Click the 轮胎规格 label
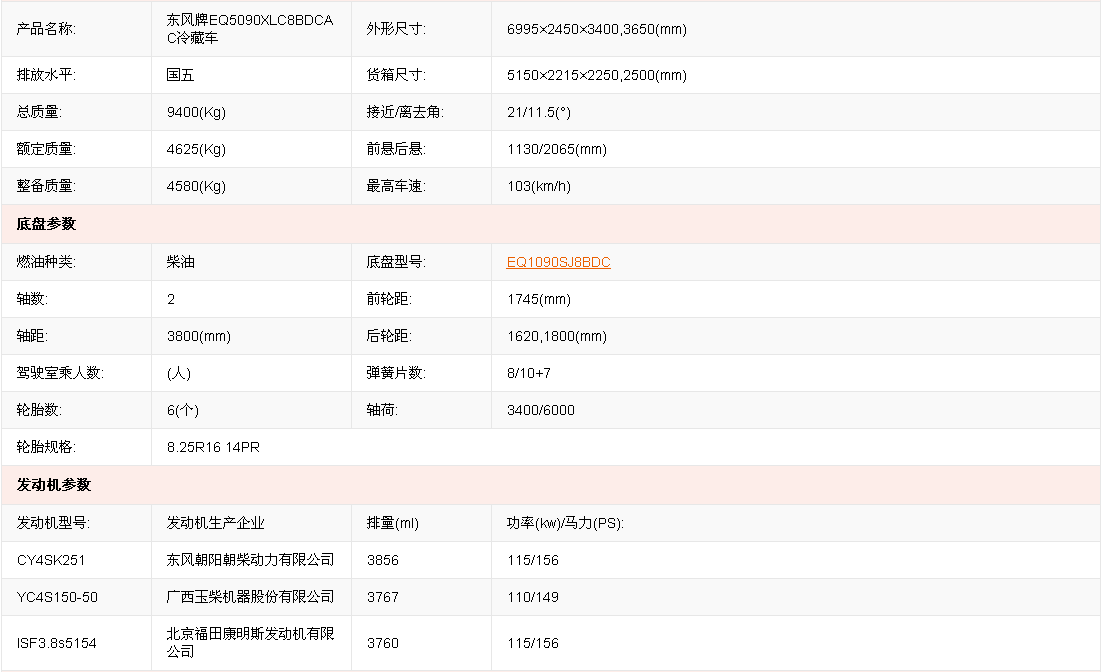 [x=46, y=447]
